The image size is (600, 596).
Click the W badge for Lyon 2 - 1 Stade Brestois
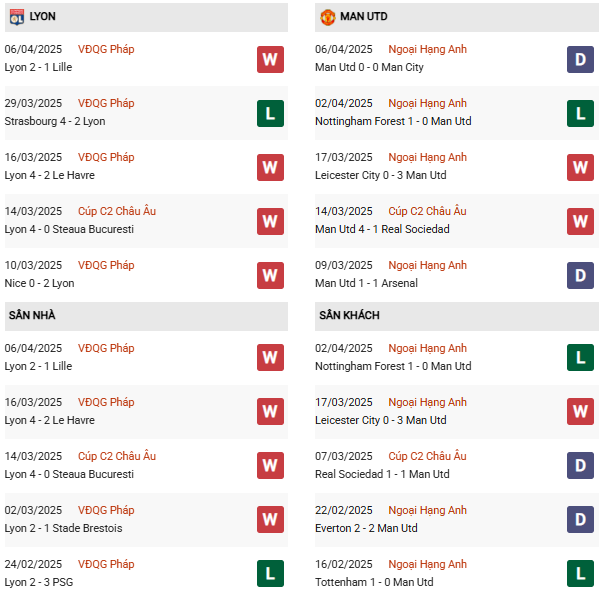point(270,520)
